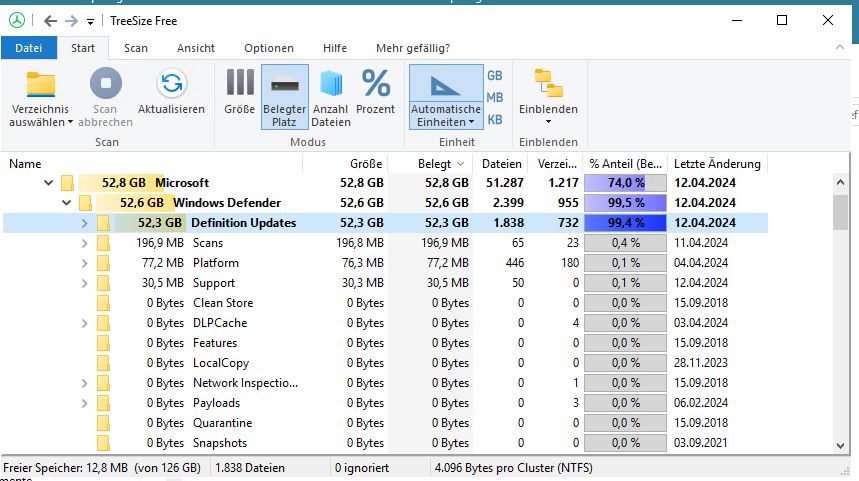Sort by the % Anteil column header
The width and height of the screenshot is (859, 481).
(x=626, y=164)
